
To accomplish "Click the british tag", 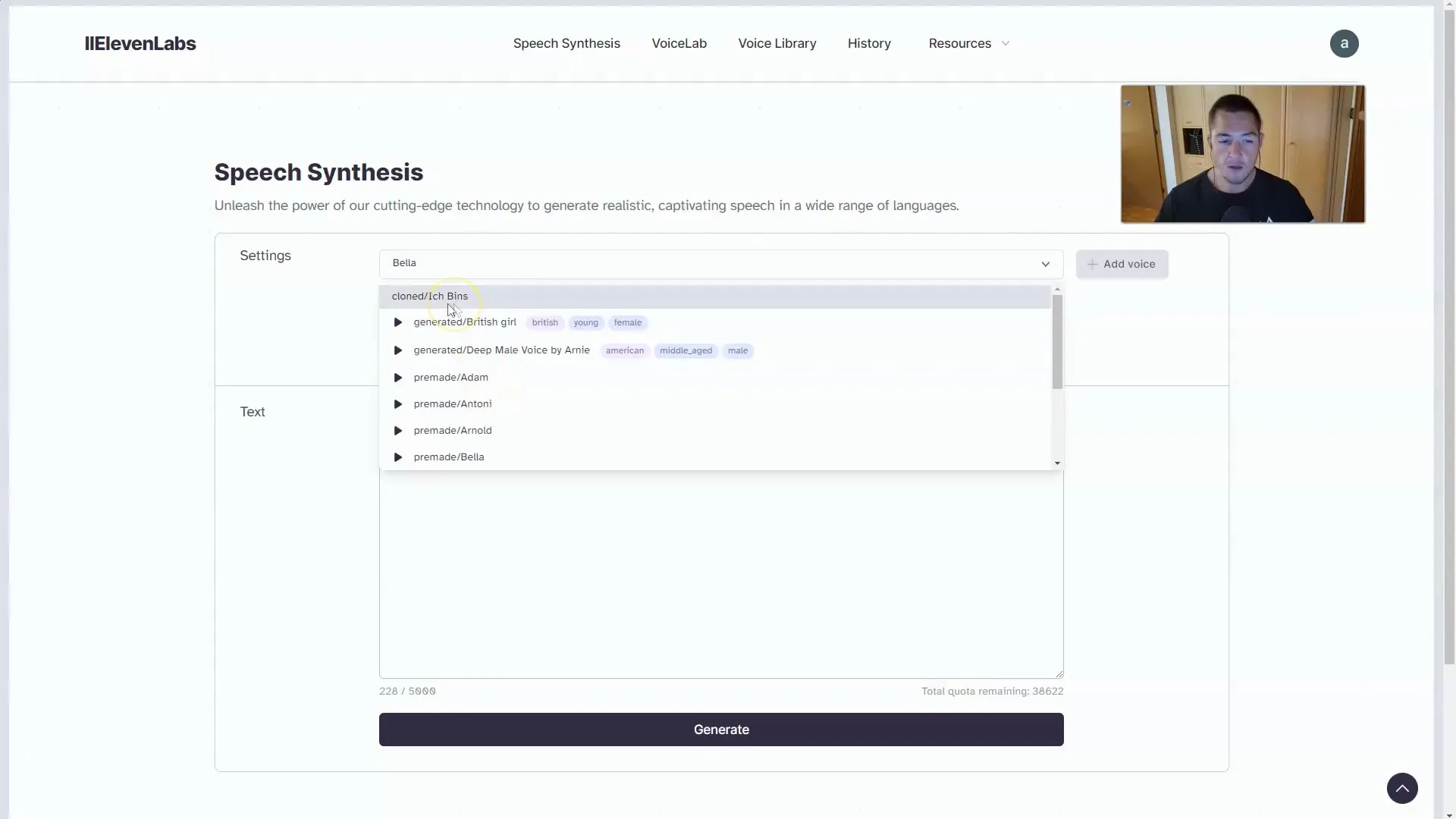I will tap(544, 323).
